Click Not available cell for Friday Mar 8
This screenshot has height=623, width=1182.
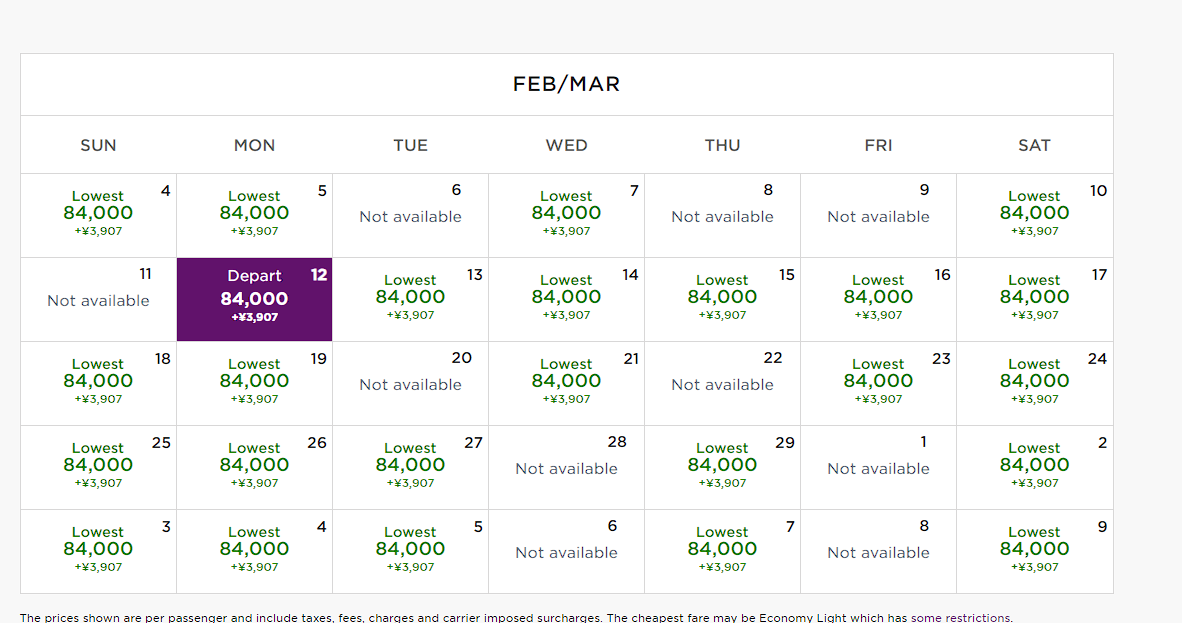click(879, 551)
